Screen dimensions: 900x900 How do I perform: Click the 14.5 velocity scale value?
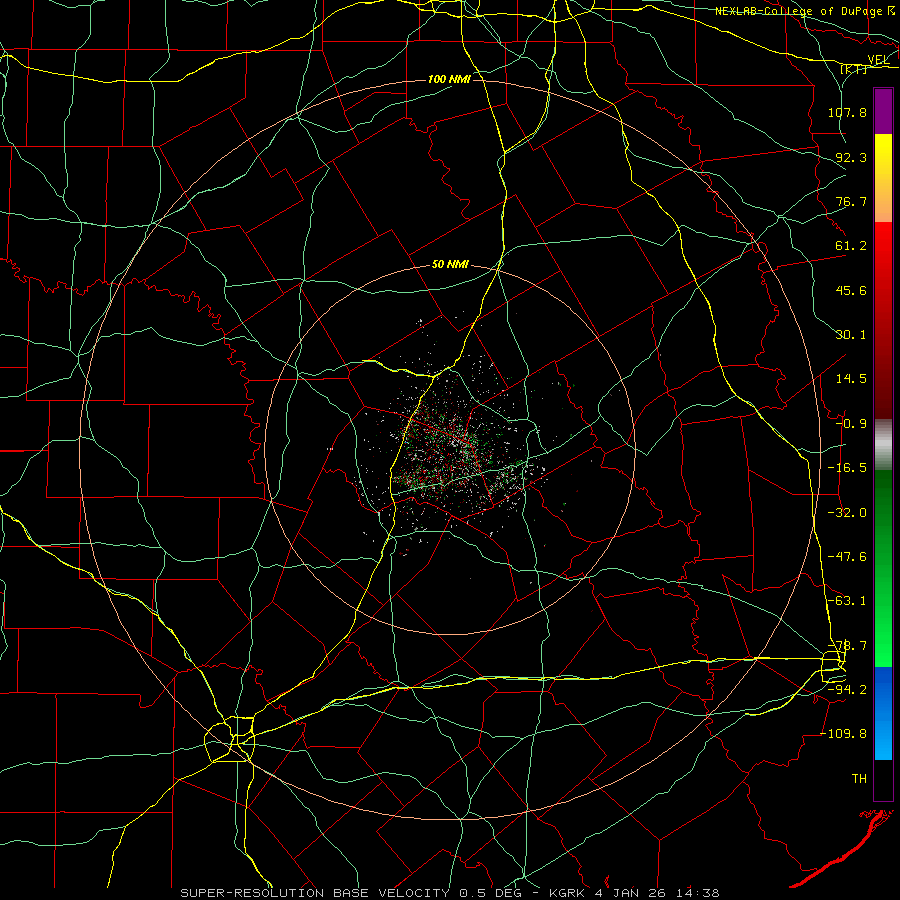coord(851,379)
